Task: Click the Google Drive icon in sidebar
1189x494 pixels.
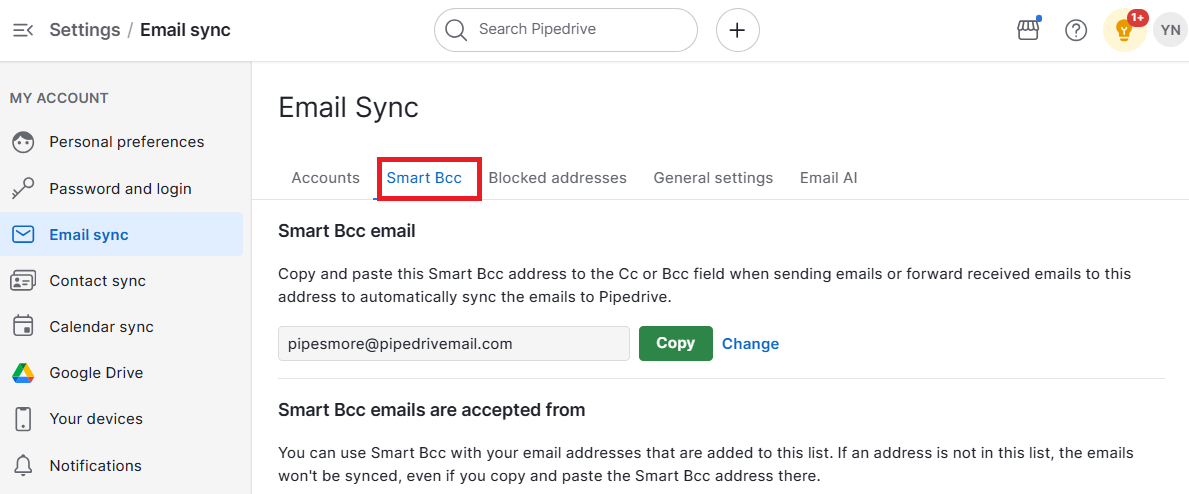Action: click(x=23, y=373)
